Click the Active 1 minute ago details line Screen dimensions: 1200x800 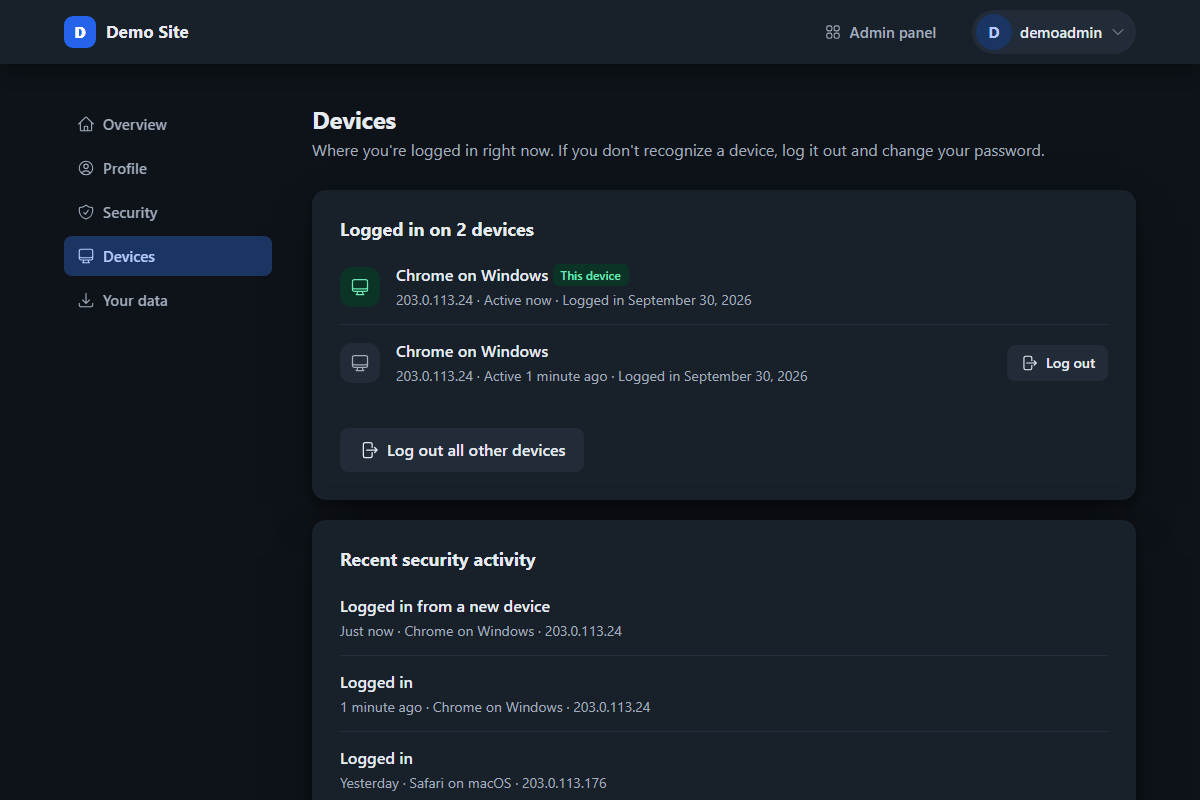coord(602,376)
